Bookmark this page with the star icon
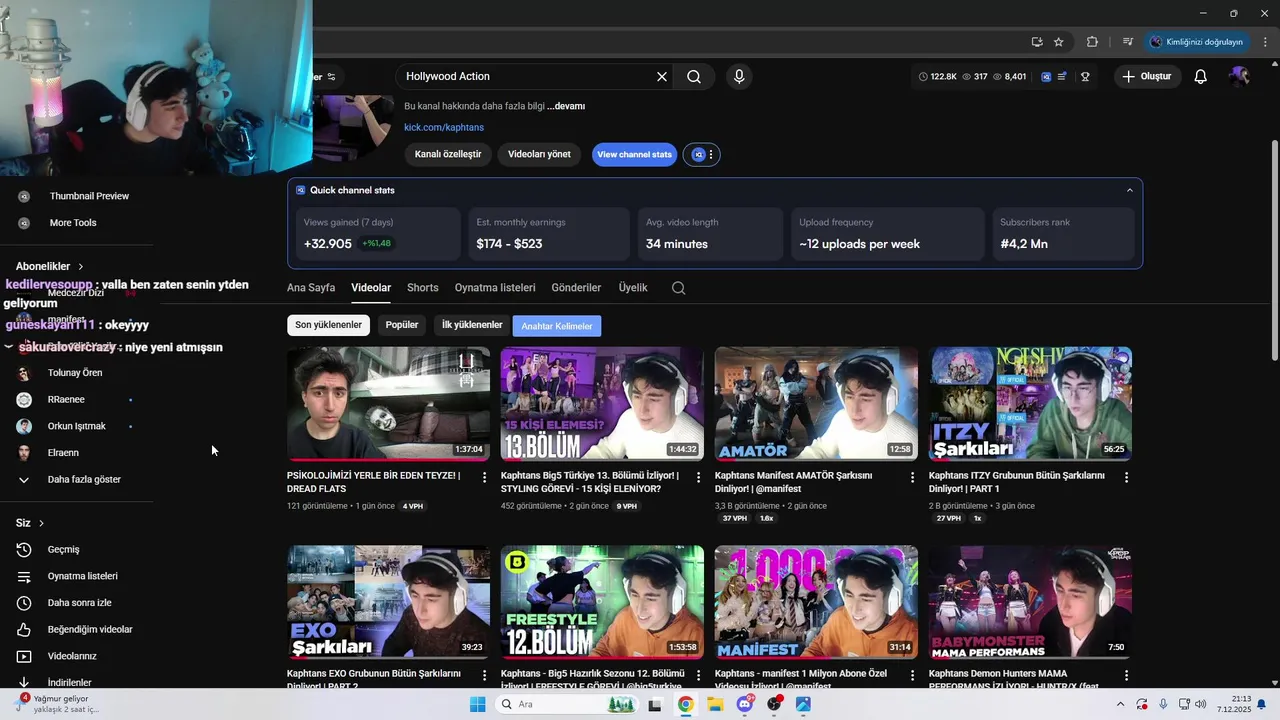This screenshot has height=720, width=1280. pos(1059,42)
